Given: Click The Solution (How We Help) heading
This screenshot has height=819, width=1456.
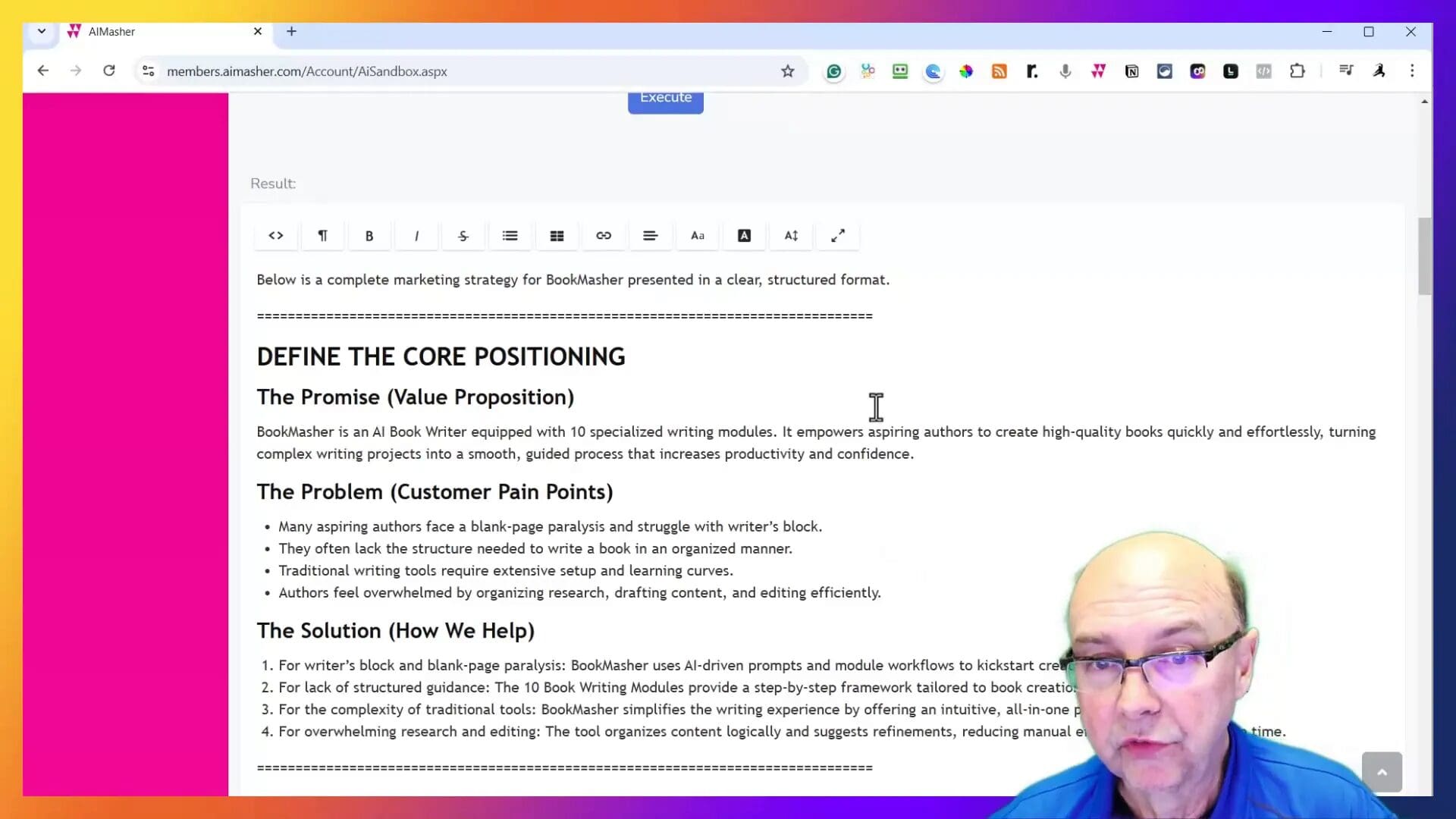Looking at the screenshot, I should (396, 630).
